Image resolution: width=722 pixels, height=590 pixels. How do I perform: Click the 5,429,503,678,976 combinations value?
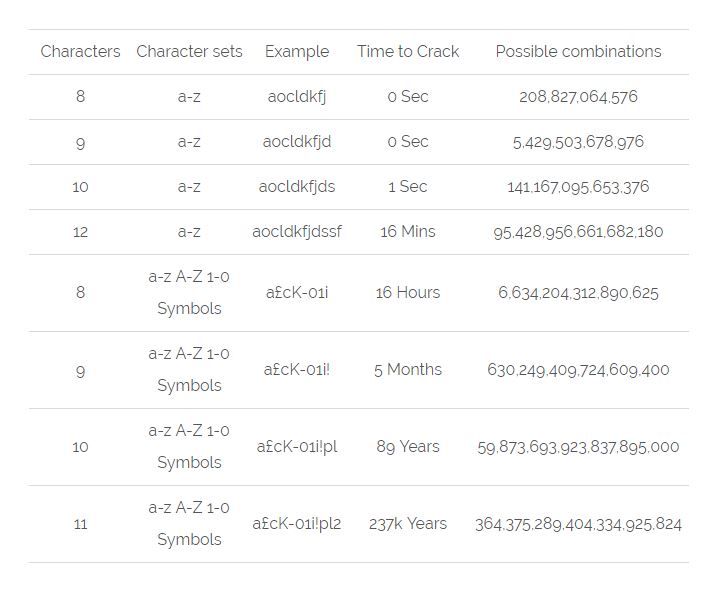[578, 142]
